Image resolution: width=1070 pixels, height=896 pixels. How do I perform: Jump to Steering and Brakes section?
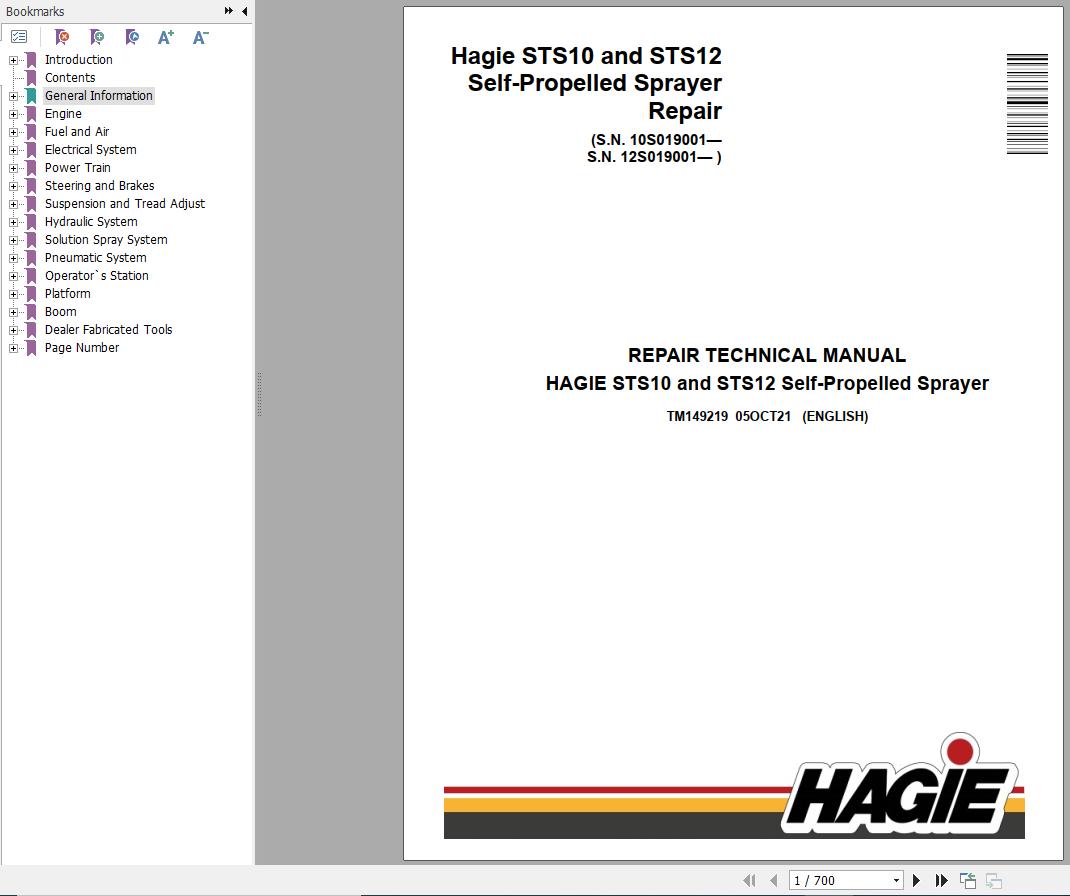coord(99,186)
